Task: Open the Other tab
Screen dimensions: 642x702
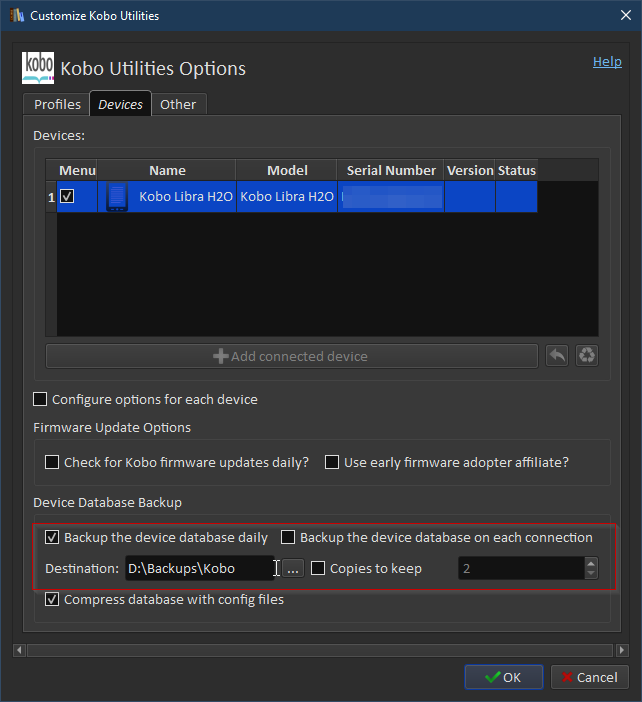Action: (x=178, y=105)
